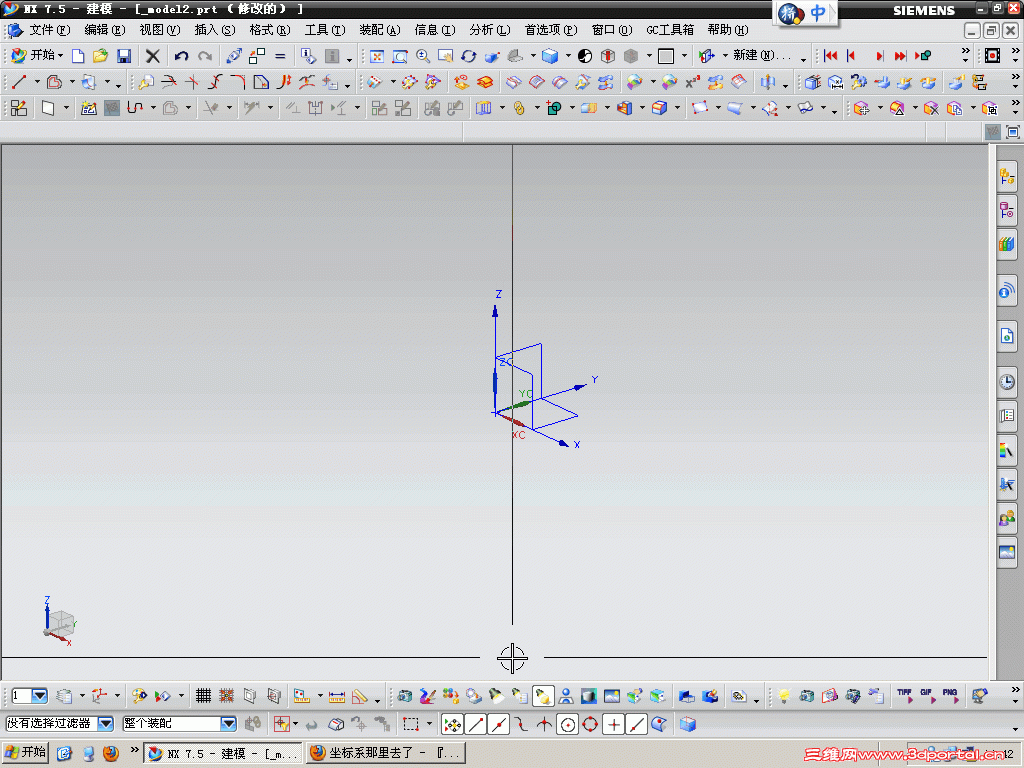Click the Expression x squared icon

(x=692, y=82)
